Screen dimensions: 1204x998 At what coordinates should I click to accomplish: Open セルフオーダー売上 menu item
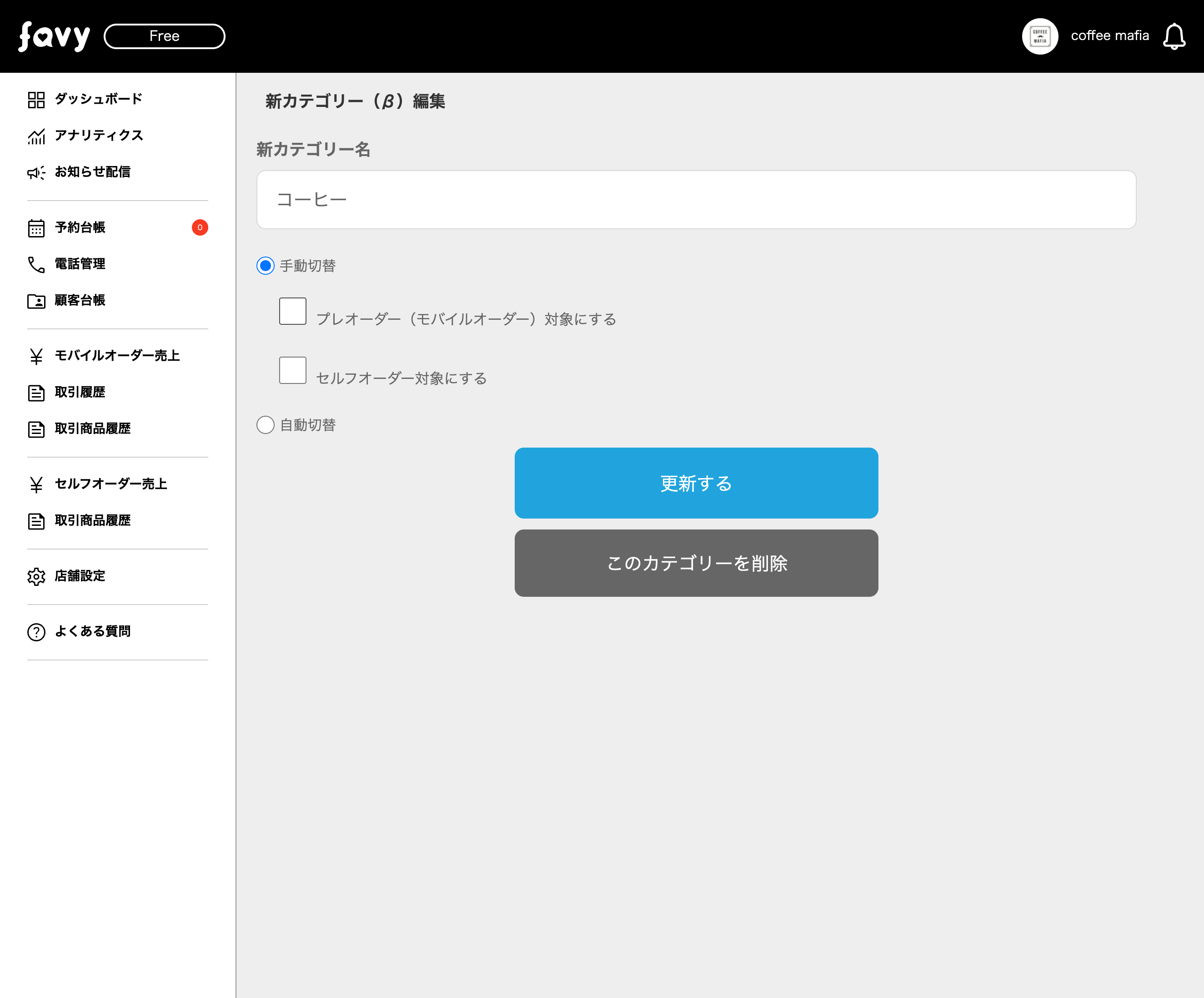coord(110,484)
